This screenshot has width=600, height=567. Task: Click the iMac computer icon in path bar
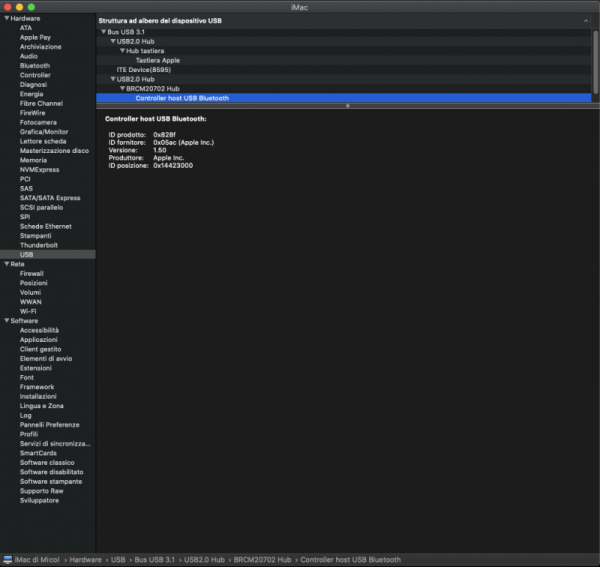[x=9, y=559]
